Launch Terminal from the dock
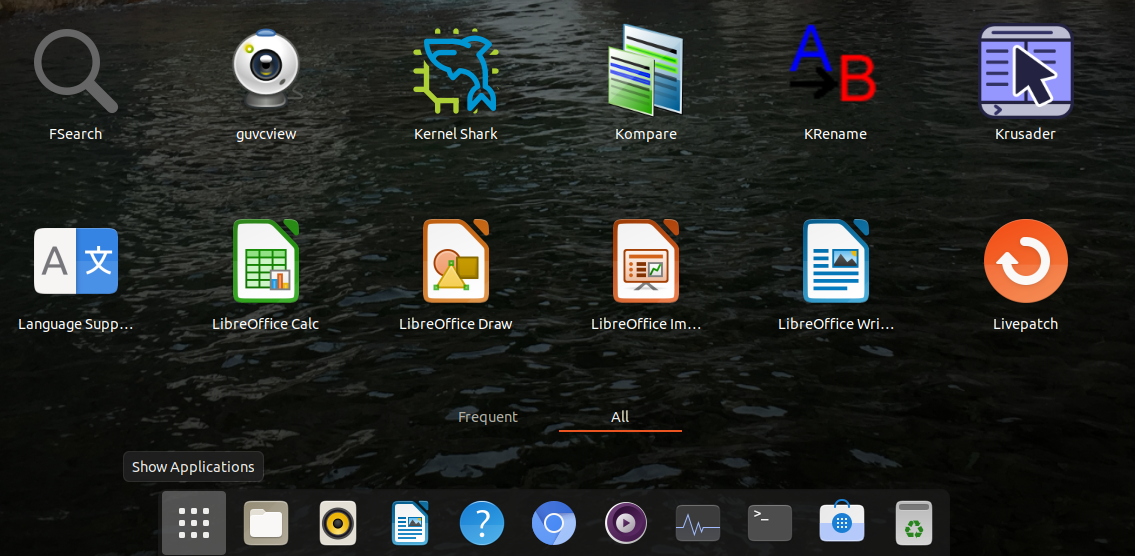The width and height of the screenshot is (1135, 556). (x=769, y=523)
